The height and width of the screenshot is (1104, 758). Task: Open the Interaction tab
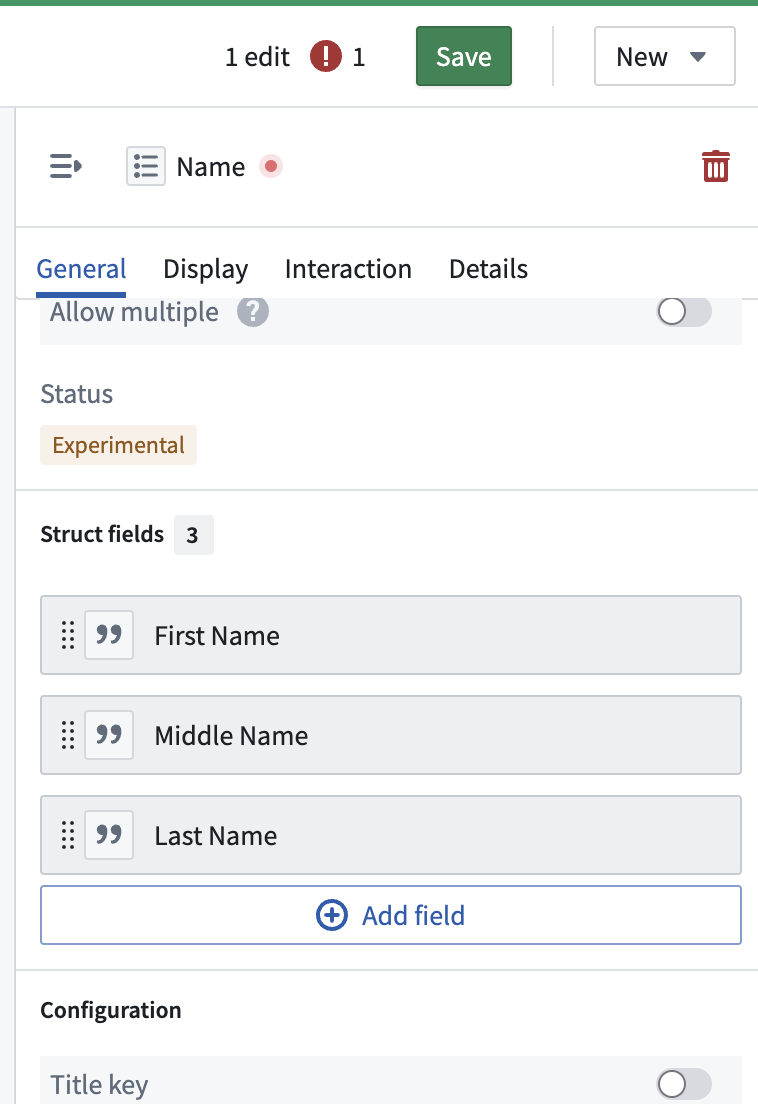pyautogui.click(x=348, y=269)
